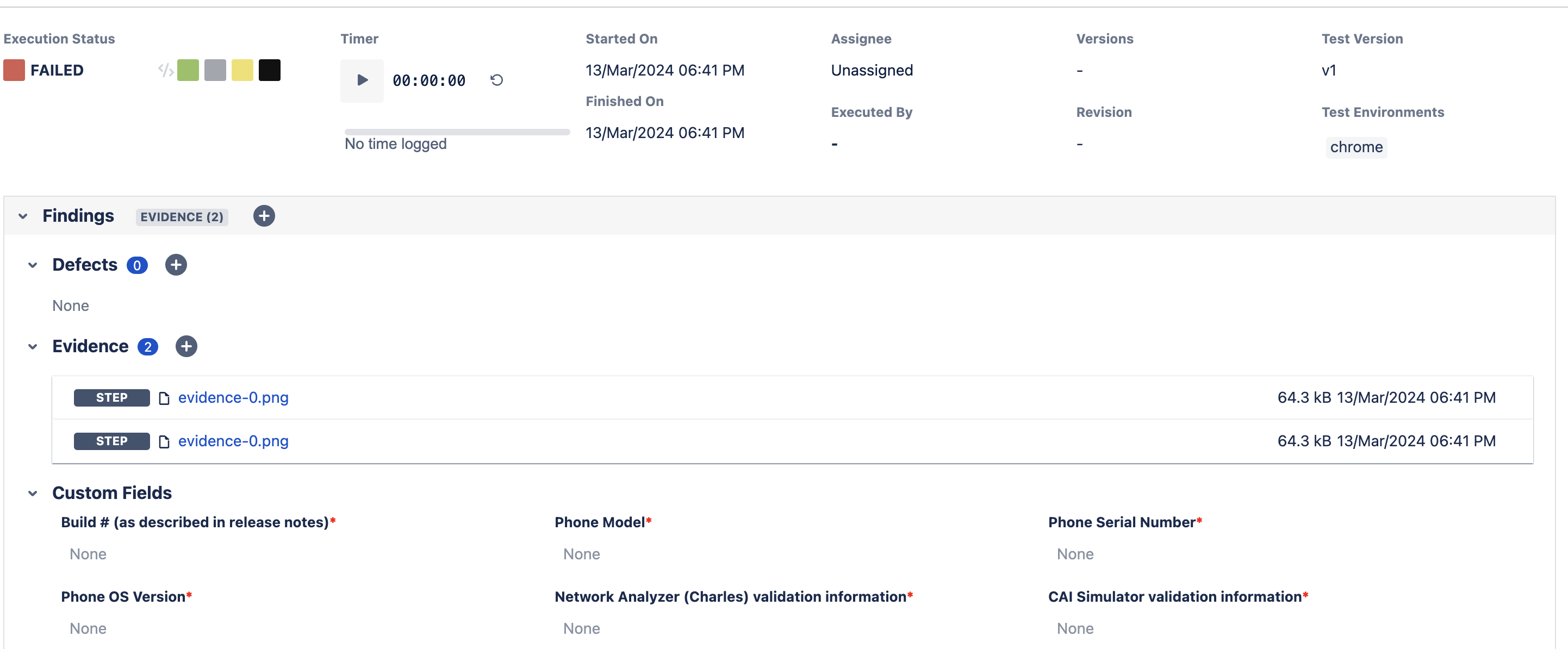This screenshot has height=649, width=1568.
Task: Reset the timer with circular arrow icon
Action: (x=497, y=80)
